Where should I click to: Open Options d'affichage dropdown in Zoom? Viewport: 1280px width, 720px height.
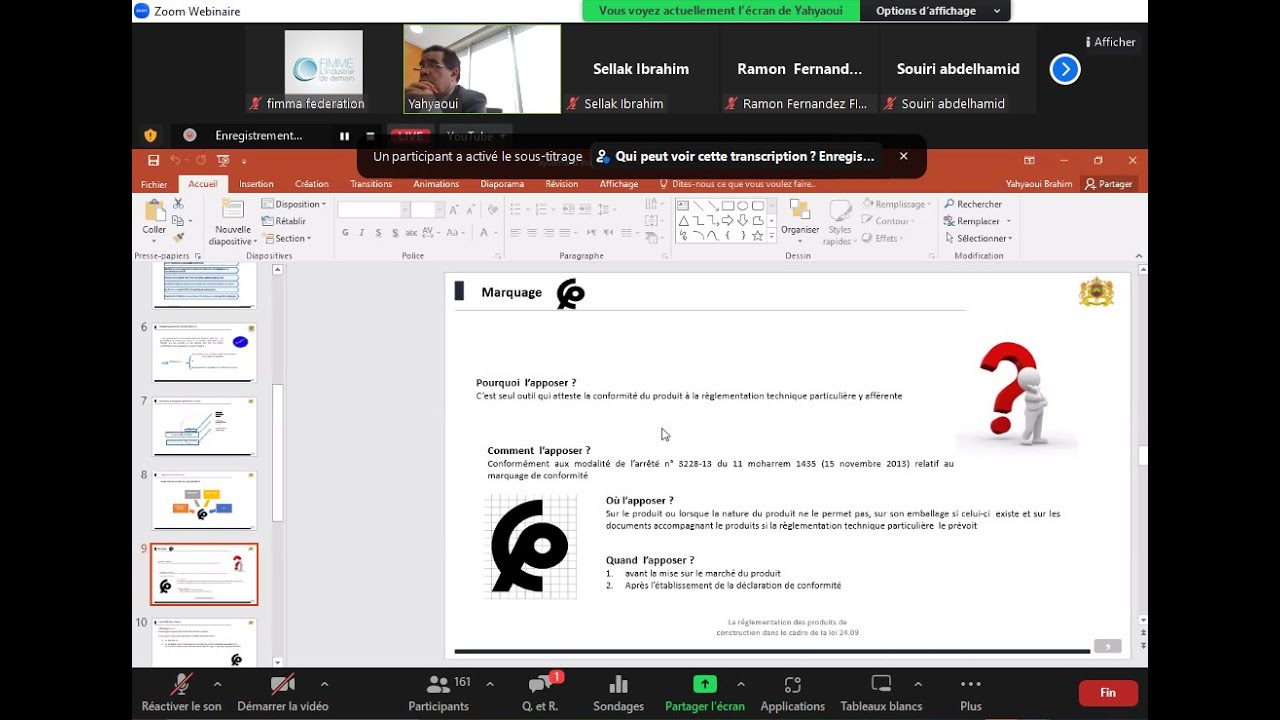[938, 11]
